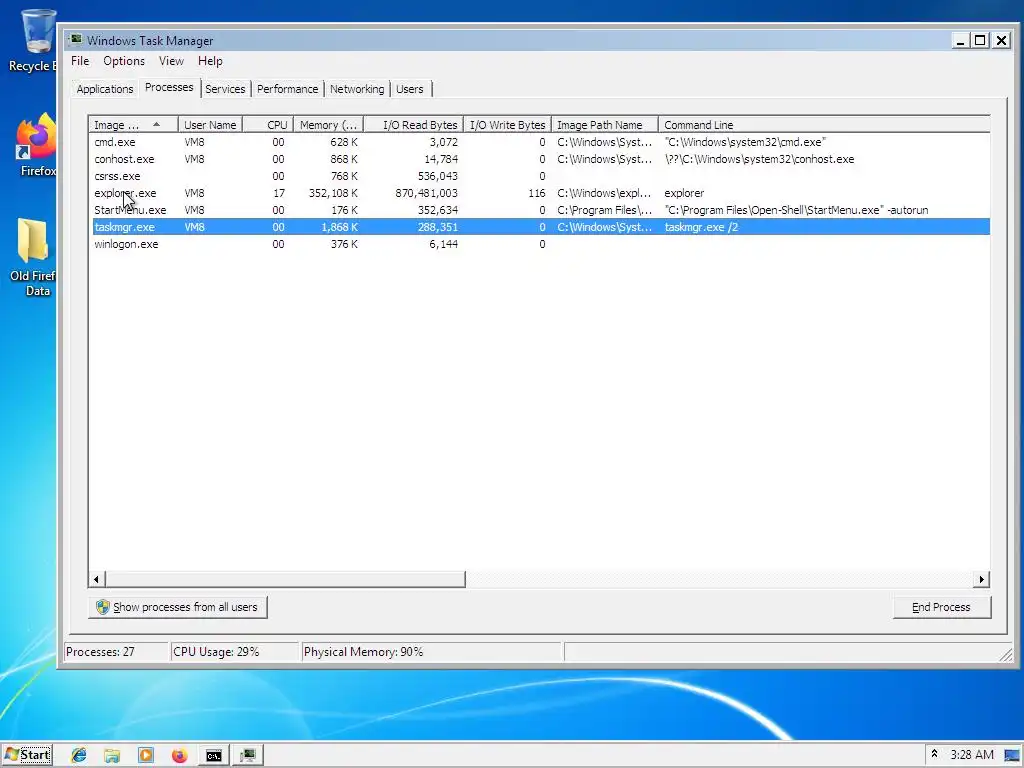Sort by Image Path Name column
Screen dimensions: 1024x768
pyautogui.click(x=605, y=125)
